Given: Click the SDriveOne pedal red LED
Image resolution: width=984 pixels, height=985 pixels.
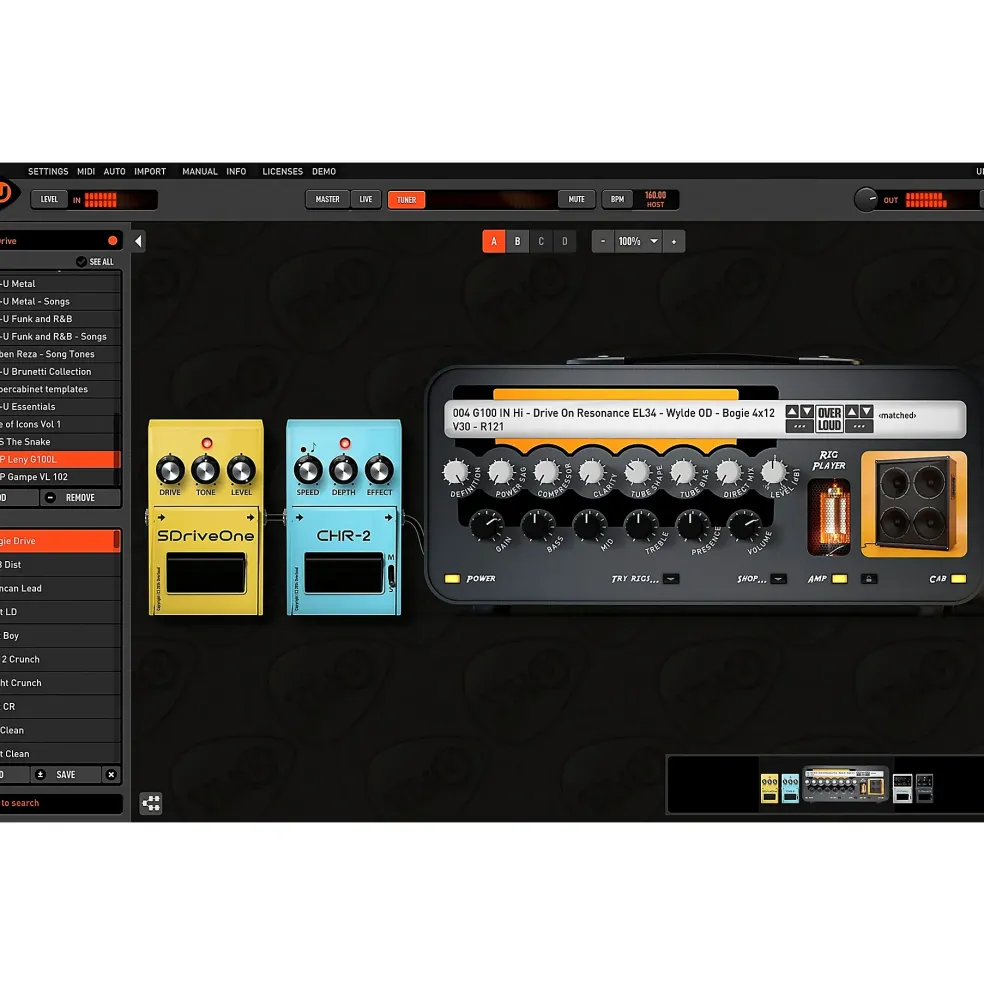Looking at the screenshot, I should [207, 443].
